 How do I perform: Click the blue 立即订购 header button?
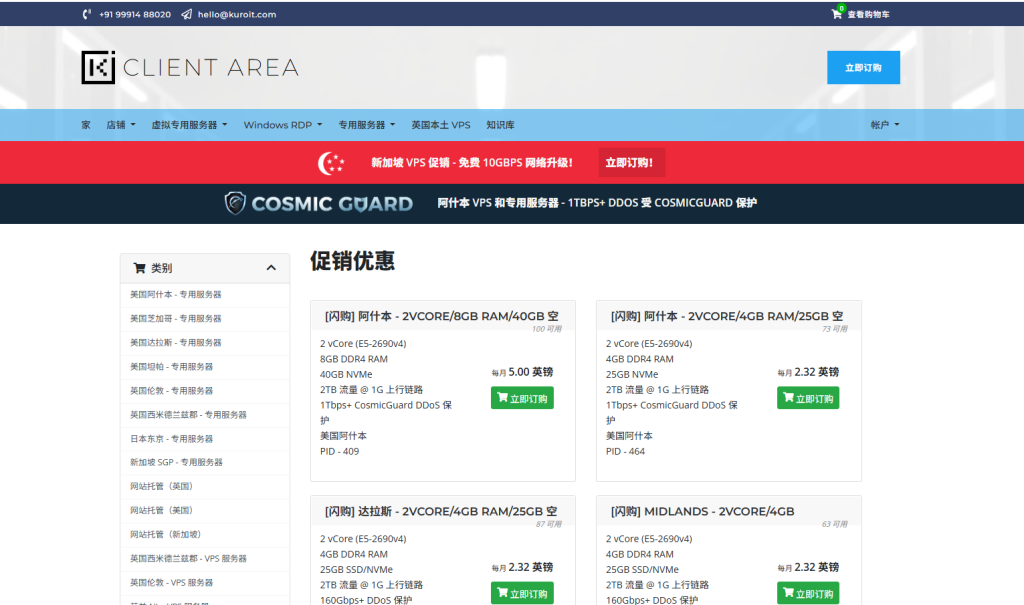click(x=863, y=67)
